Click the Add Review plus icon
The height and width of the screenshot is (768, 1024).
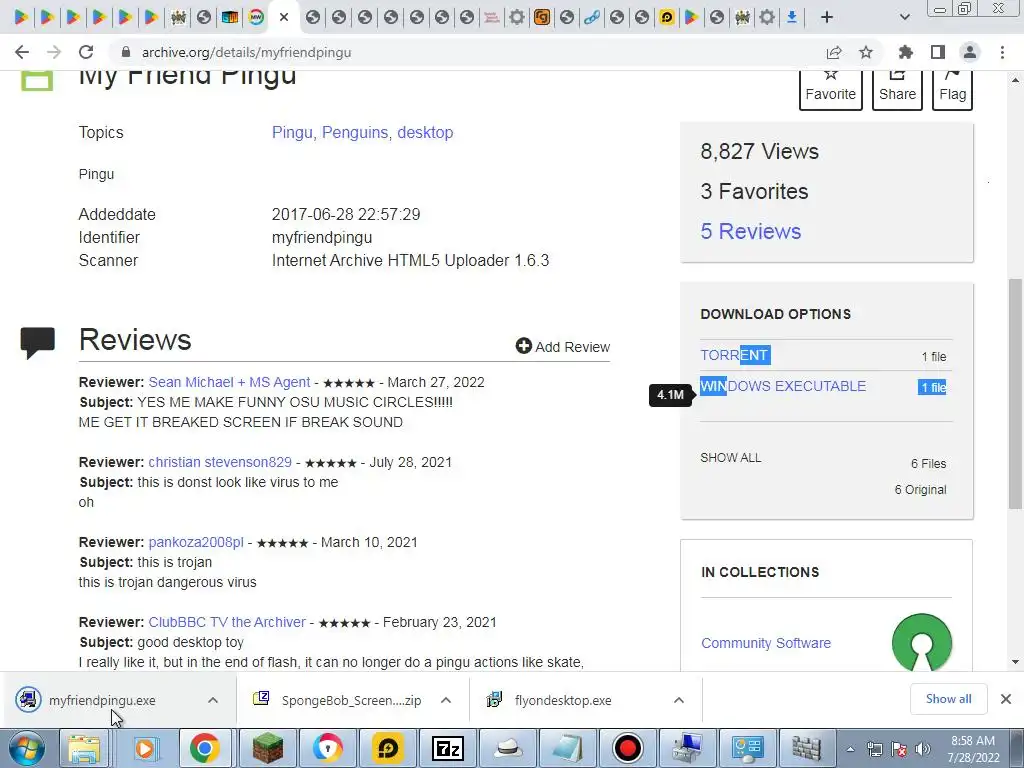[x=524, y=346]
